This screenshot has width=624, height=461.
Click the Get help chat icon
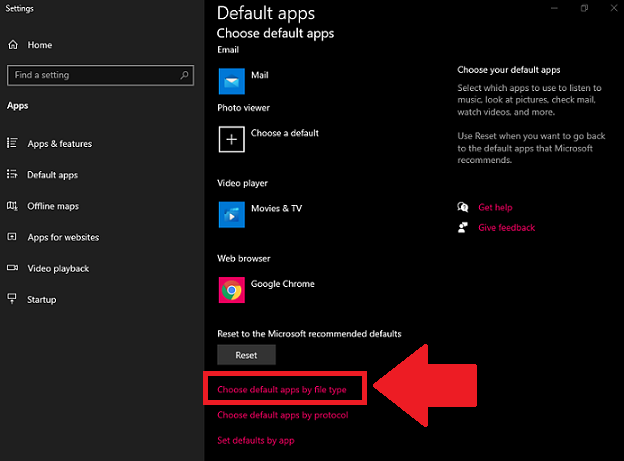tap(462, 208)
